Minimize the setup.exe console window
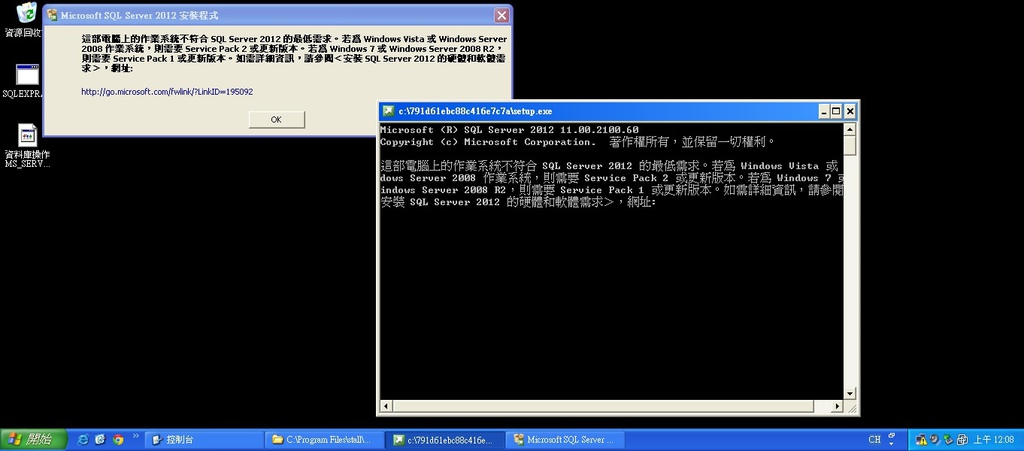Viewport: 1024px width, 451px height. pyautogui.click(x=824, y=111)
